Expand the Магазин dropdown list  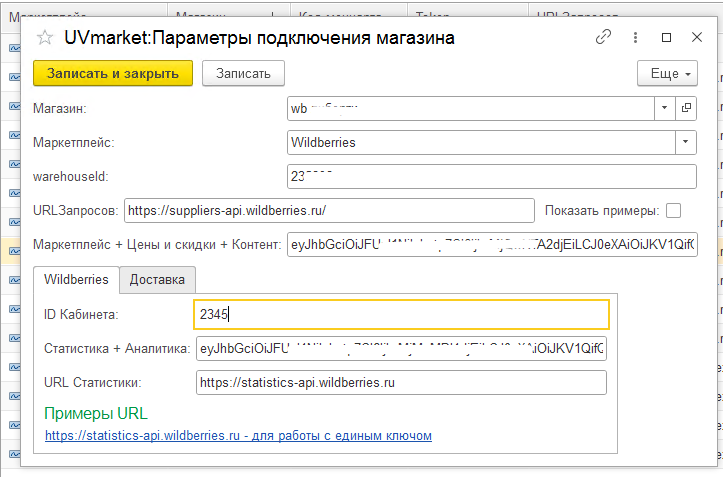(664, 108)
